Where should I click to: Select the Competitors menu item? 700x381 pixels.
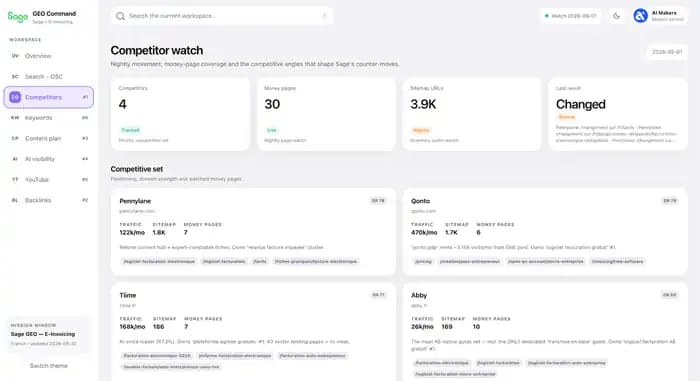pos(49,97)
